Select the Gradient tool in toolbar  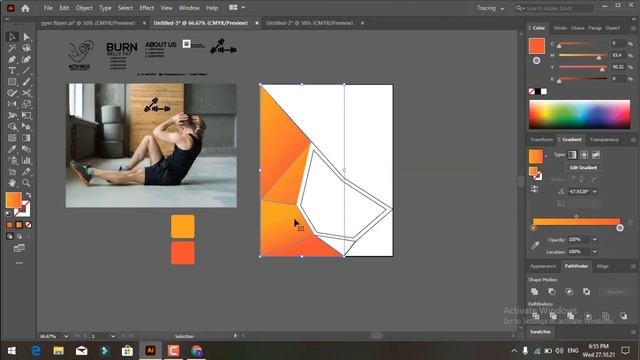27,138
